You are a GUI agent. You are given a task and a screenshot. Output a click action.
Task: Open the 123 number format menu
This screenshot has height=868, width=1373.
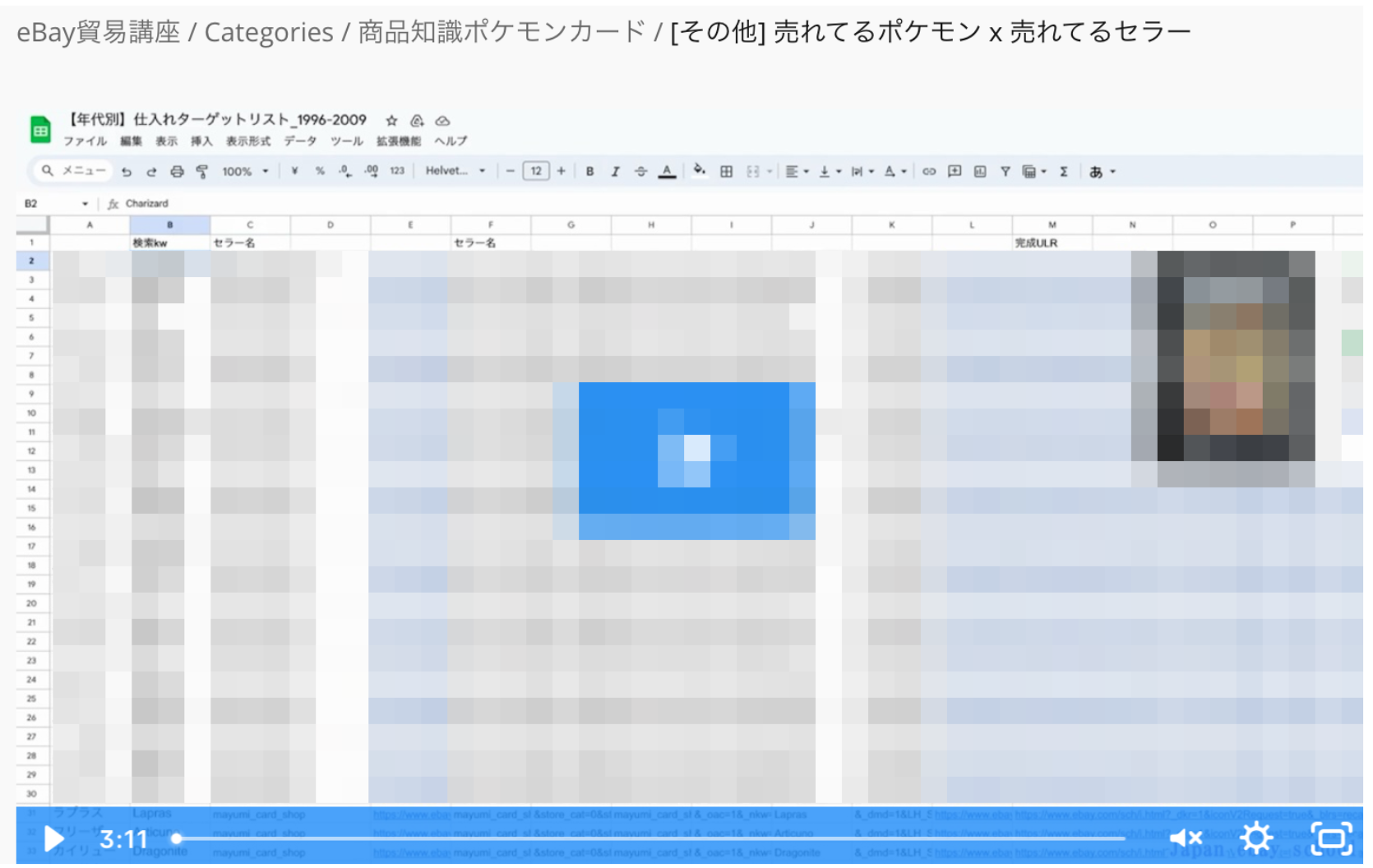[x=397, y=171]
